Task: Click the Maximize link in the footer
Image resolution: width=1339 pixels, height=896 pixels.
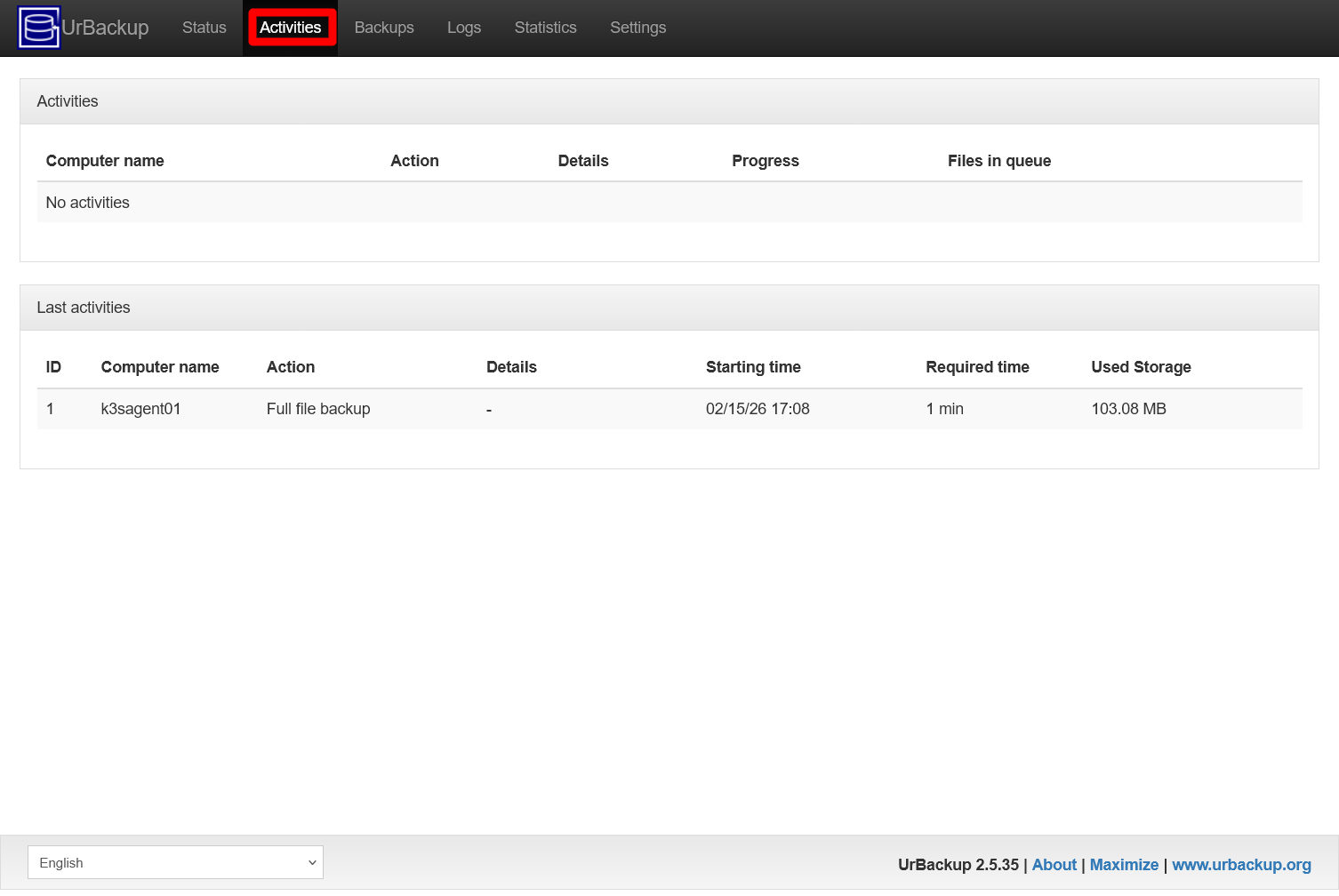Action: (x=1124, y=864)
